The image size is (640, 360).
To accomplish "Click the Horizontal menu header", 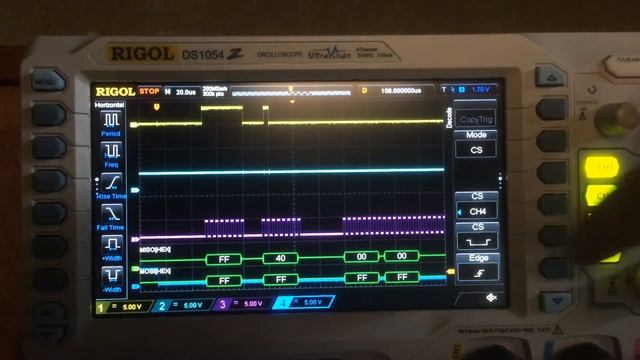I will 109,105.
